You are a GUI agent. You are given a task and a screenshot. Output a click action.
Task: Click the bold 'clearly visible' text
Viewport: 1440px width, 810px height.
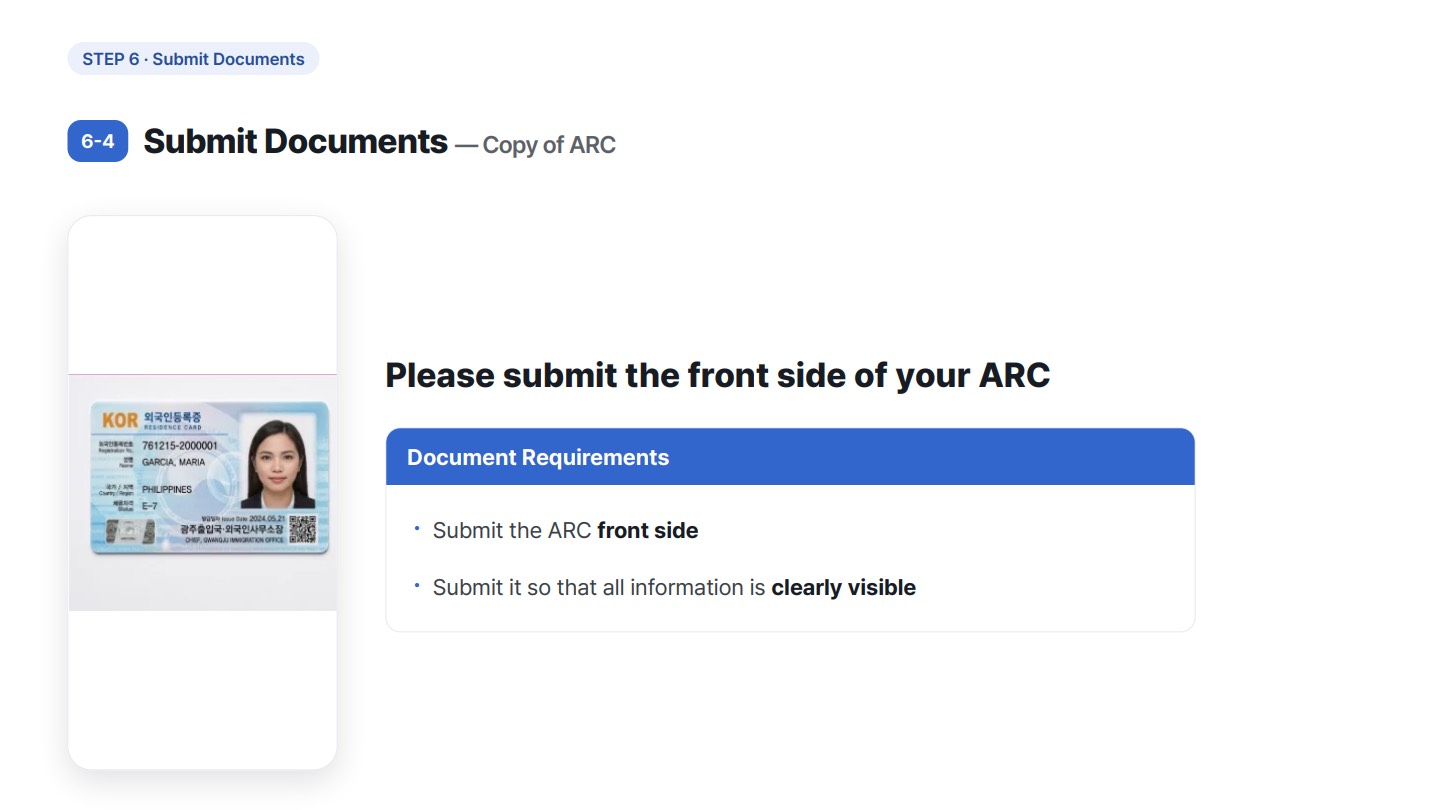(844, 587)
